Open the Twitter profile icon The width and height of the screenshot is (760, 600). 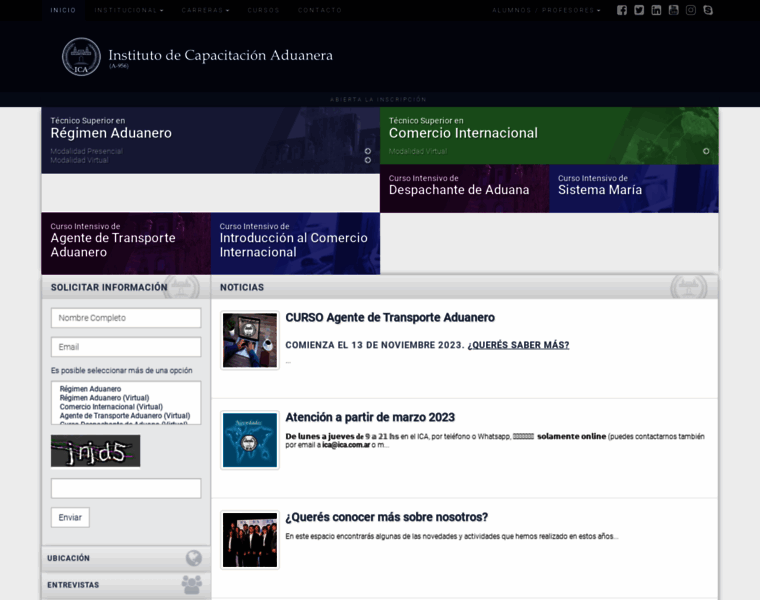click(x=639, y=10)
